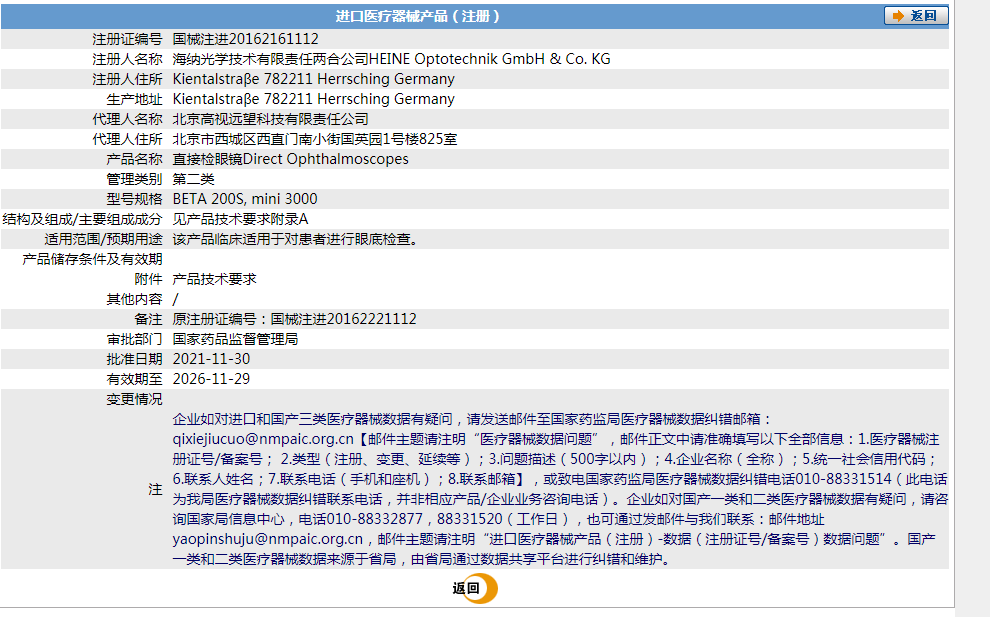Click the 附件 field label
Viewport: 990px width, 617px height.
coord(148,279)
